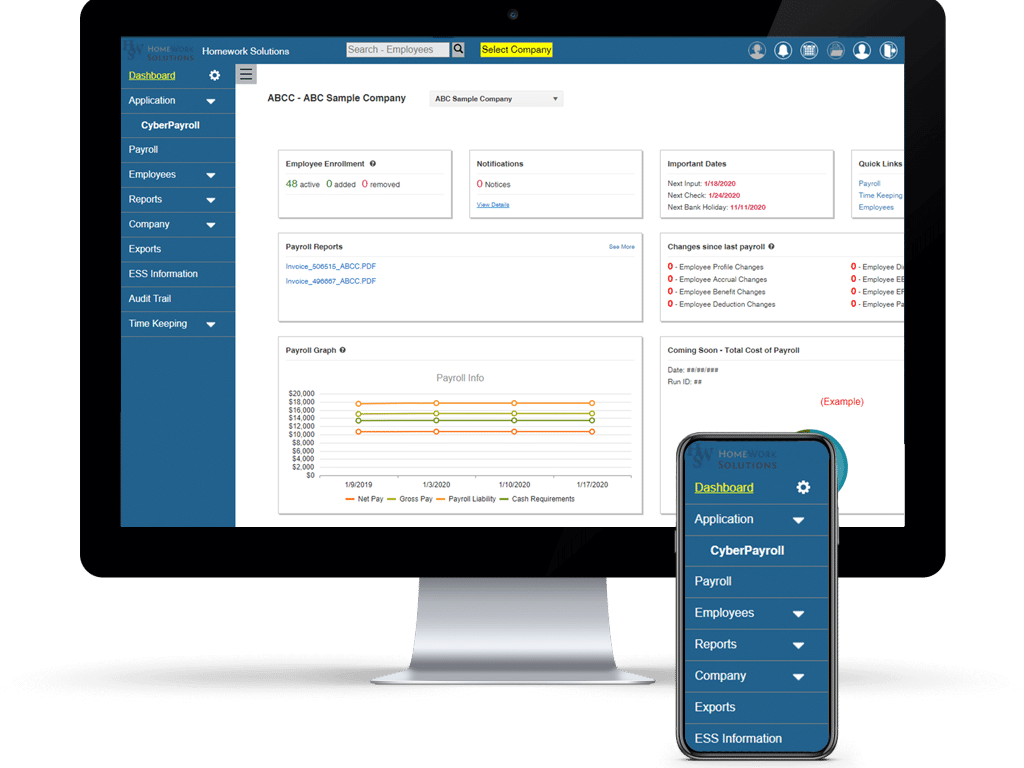Open ESS Information in desktop sidebar
This screenshot has width=1024, height=768.
click(163, 274)
